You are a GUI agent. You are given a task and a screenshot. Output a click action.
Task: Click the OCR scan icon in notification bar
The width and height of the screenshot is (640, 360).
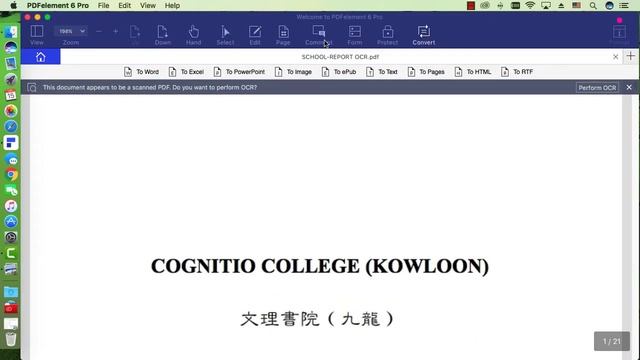32,87
